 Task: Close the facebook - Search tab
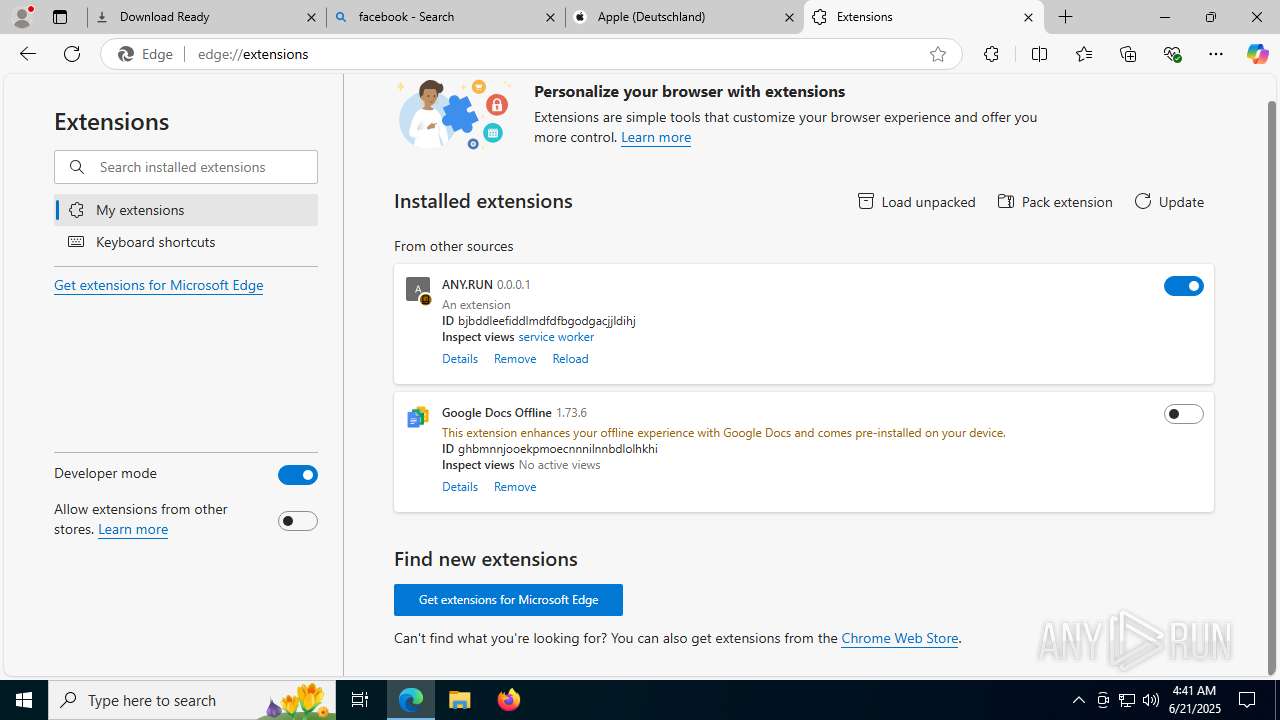click(x=550, y=17)
